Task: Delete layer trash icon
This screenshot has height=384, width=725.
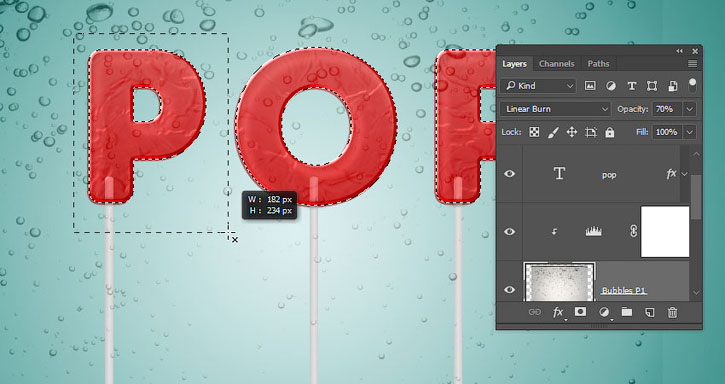Action: 672,312
